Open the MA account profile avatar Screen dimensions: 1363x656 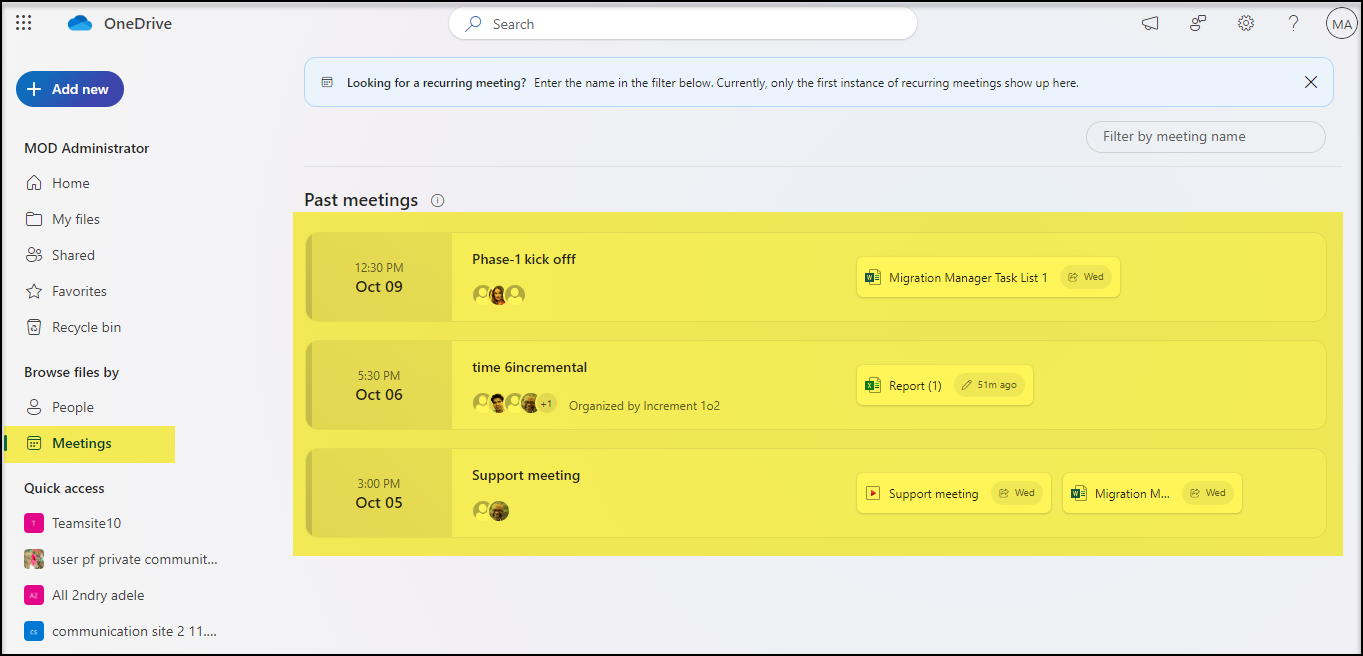1340,24
